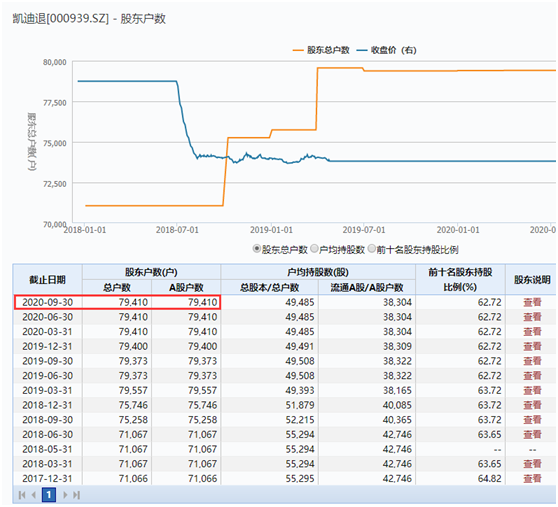Click 总股本/总户数 value 51,879
Viewport: 558px width, 507px height.
click(300, 405)
